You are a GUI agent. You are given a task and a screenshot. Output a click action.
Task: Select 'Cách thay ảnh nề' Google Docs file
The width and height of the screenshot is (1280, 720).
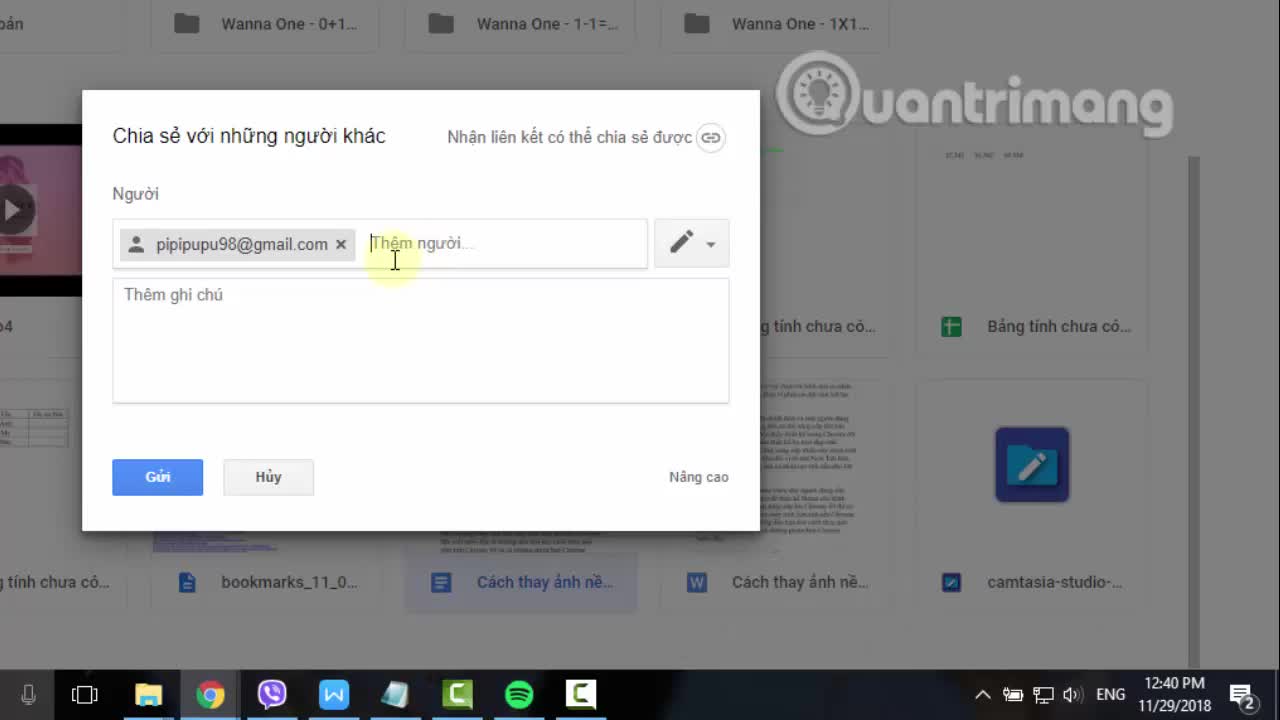pyautogui.click(x=520, y=582)
